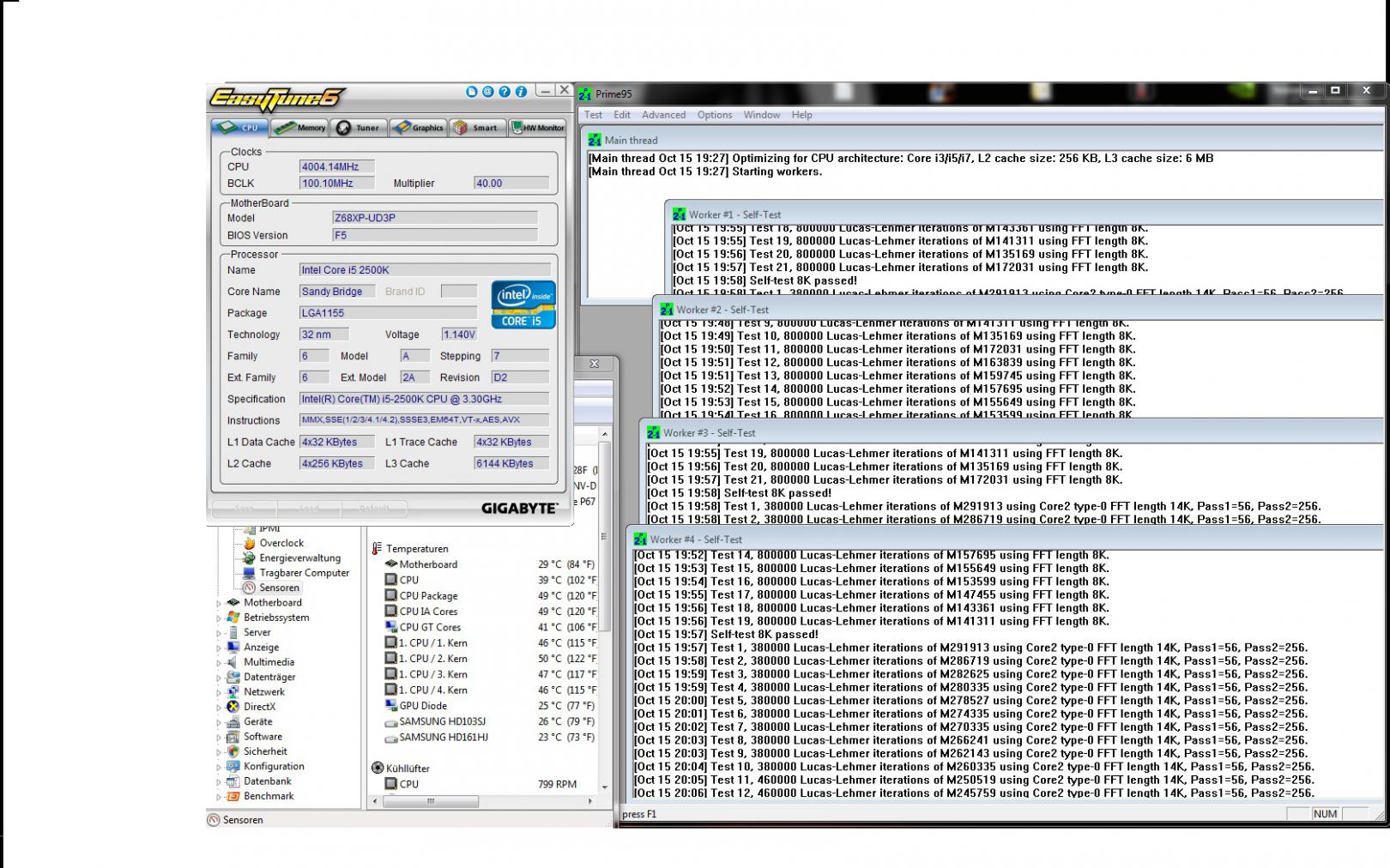Click the Sicherheit shield icon
Screen dimensions: 1390x868
tap(233, 751)
